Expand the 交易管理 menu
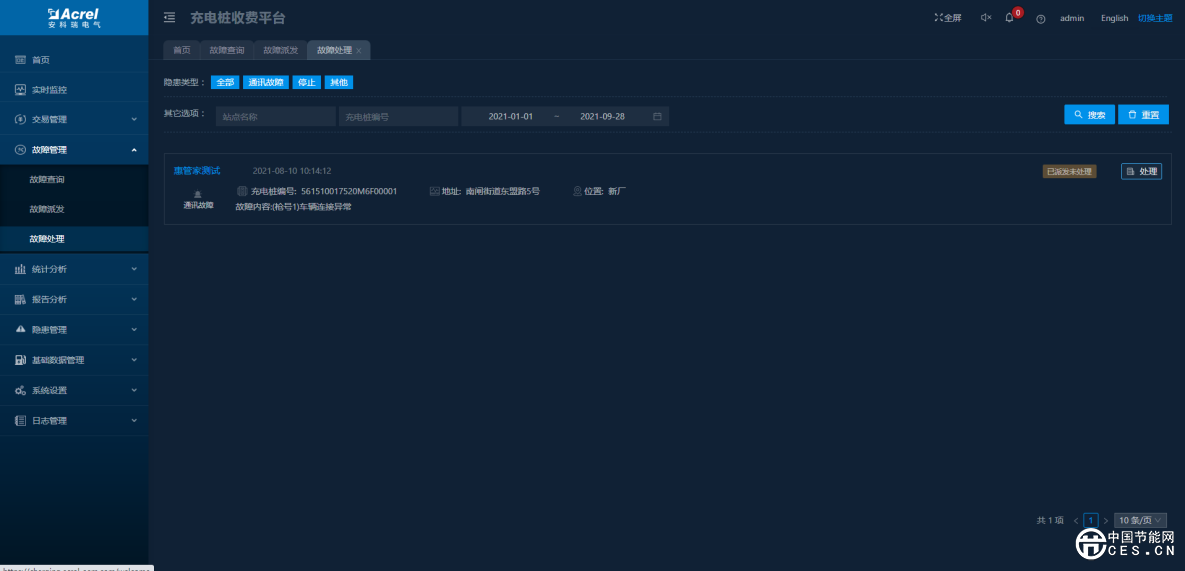The height and width of the screenshot is (571, 1185). [74, 119]
